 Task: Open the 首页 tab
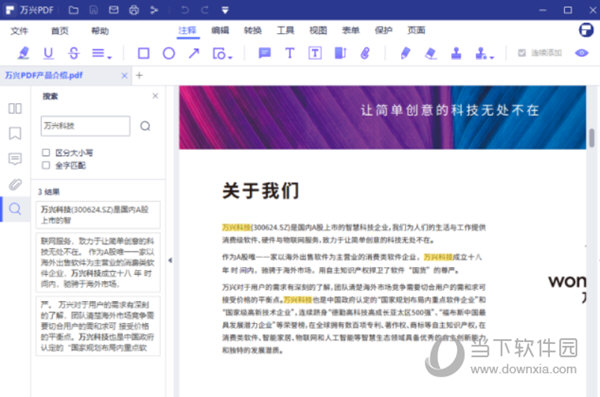tap(60, 31)
